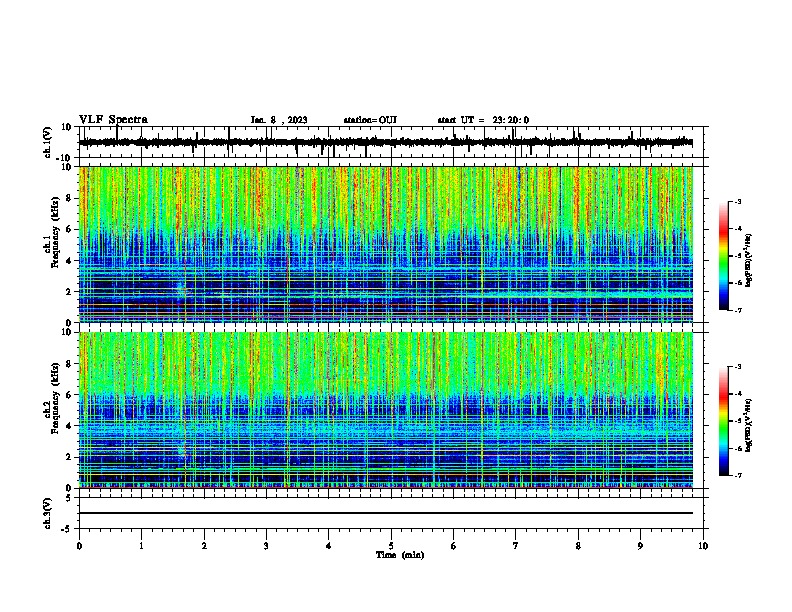The image size is (792, 612).
Task: Click the ch.1 color scale bar
Action: [724, 256]
